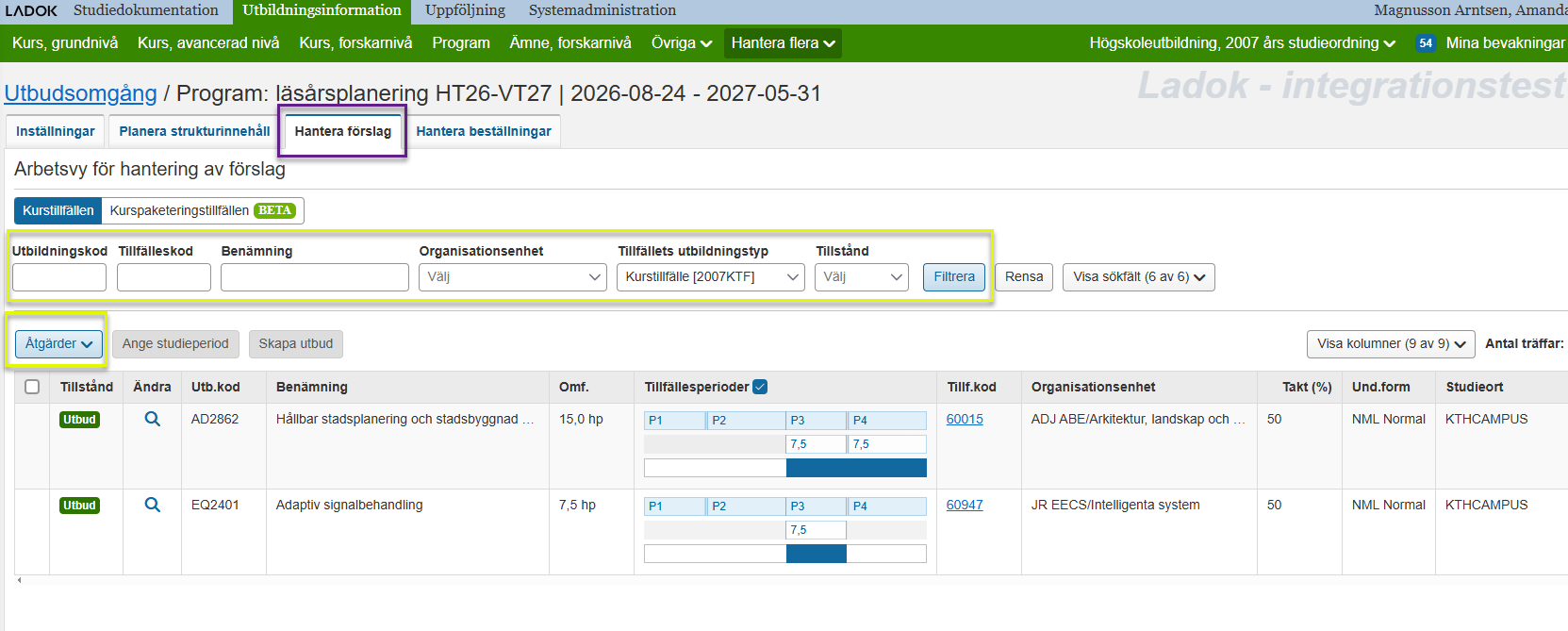Image resolution: width=1568 pixels, height=631 pixels.
Task: Open the tillfälleskod link 60015
Action: [964, 419]
